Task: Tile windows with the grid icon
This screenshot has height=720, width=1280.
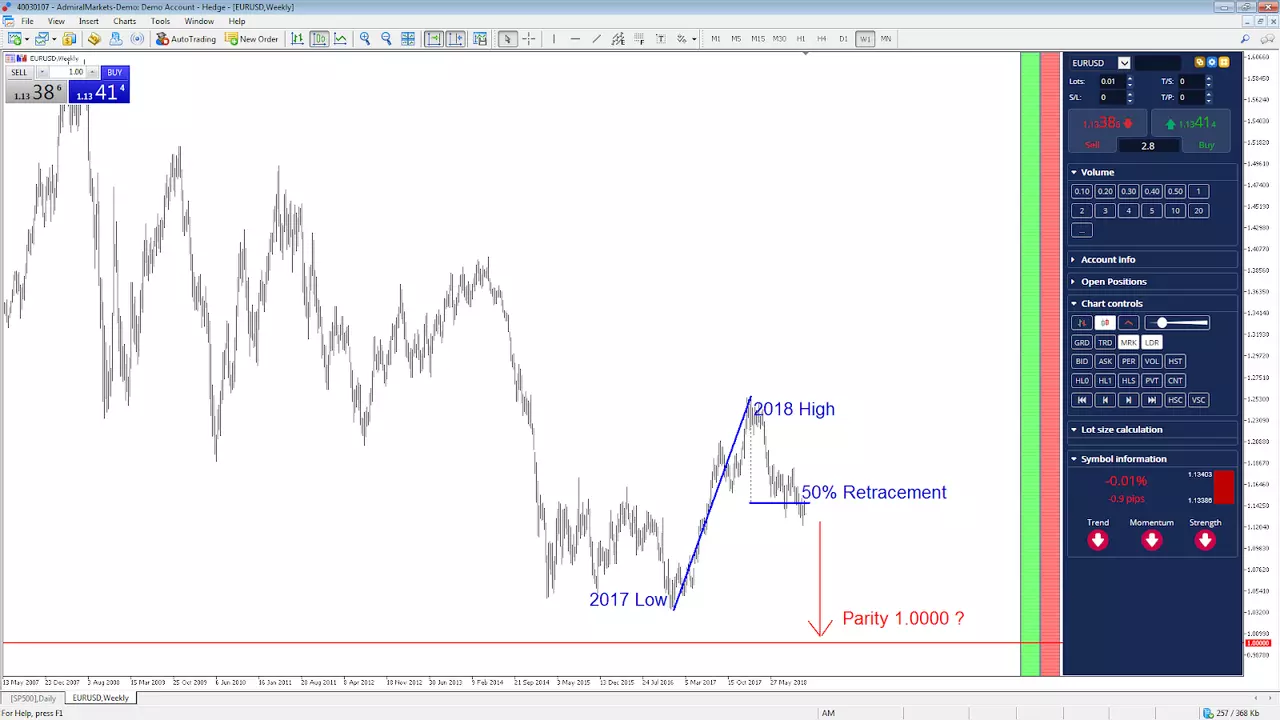Action: pyautogui.click(x=408, y=39)
